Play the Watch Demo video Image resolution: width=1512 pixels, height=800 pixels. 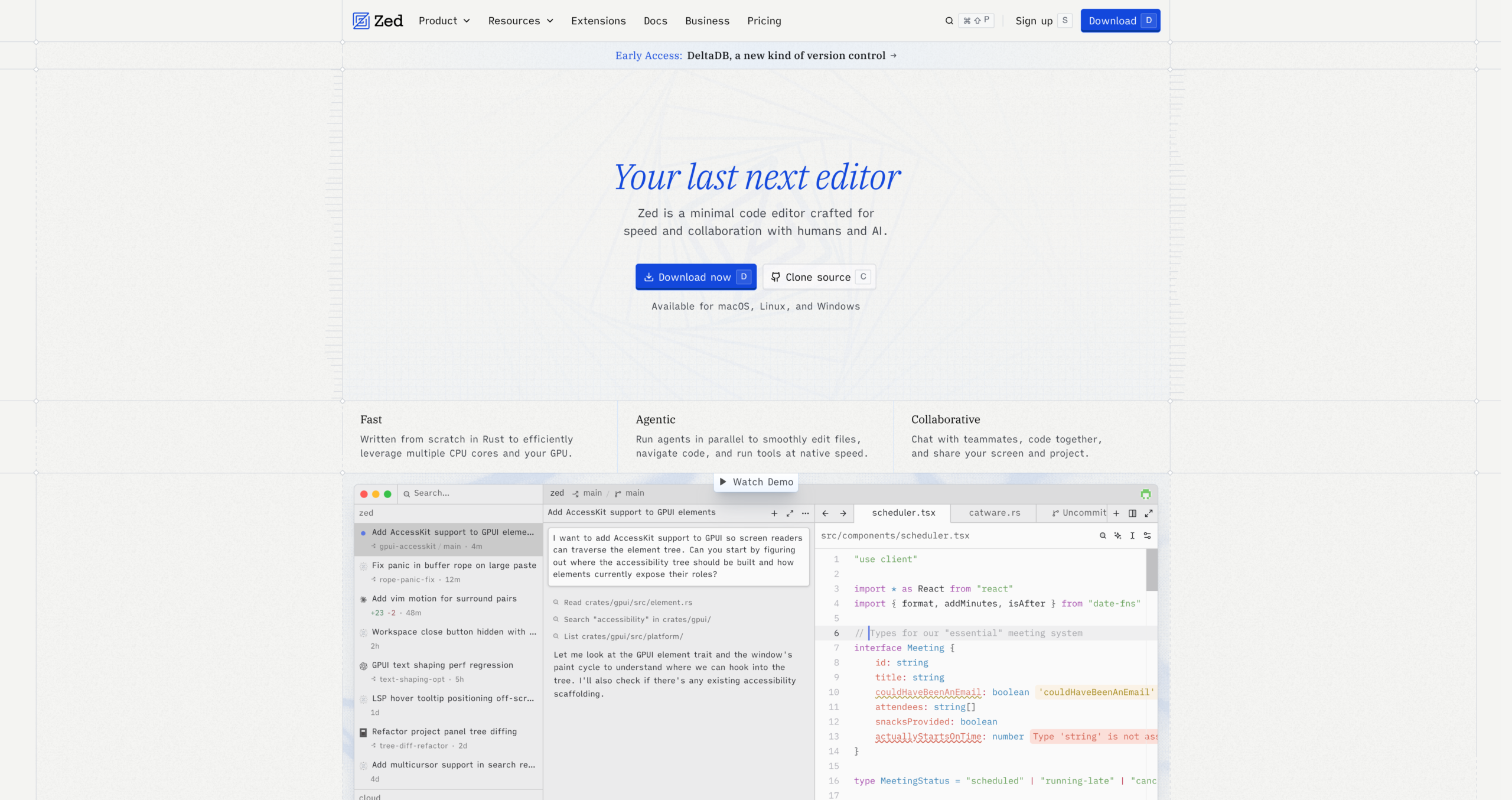pyautogui.click(x=756, y=482)
